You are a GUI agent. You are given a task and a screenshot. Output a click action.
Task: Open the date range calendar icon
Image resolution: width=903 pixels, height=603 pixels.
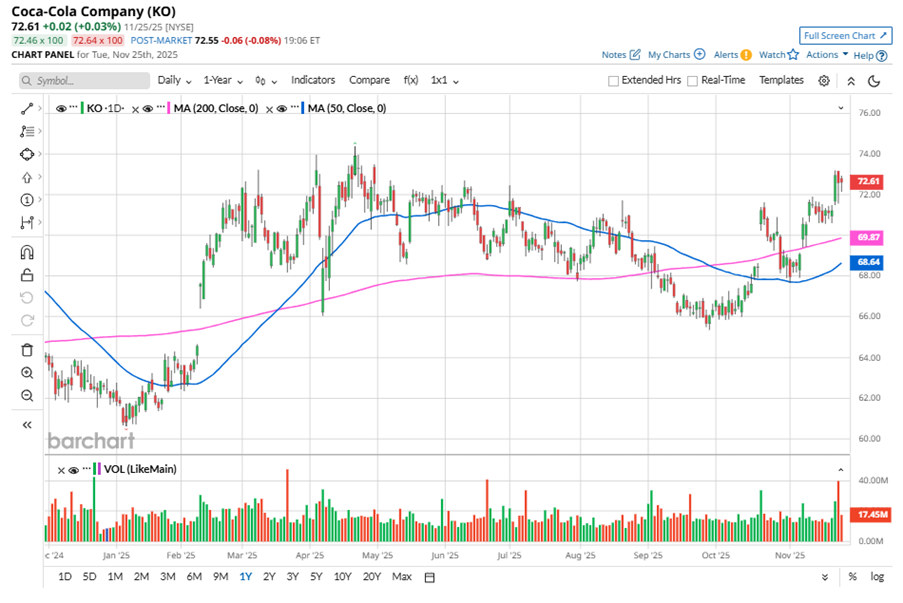[429, 577]
